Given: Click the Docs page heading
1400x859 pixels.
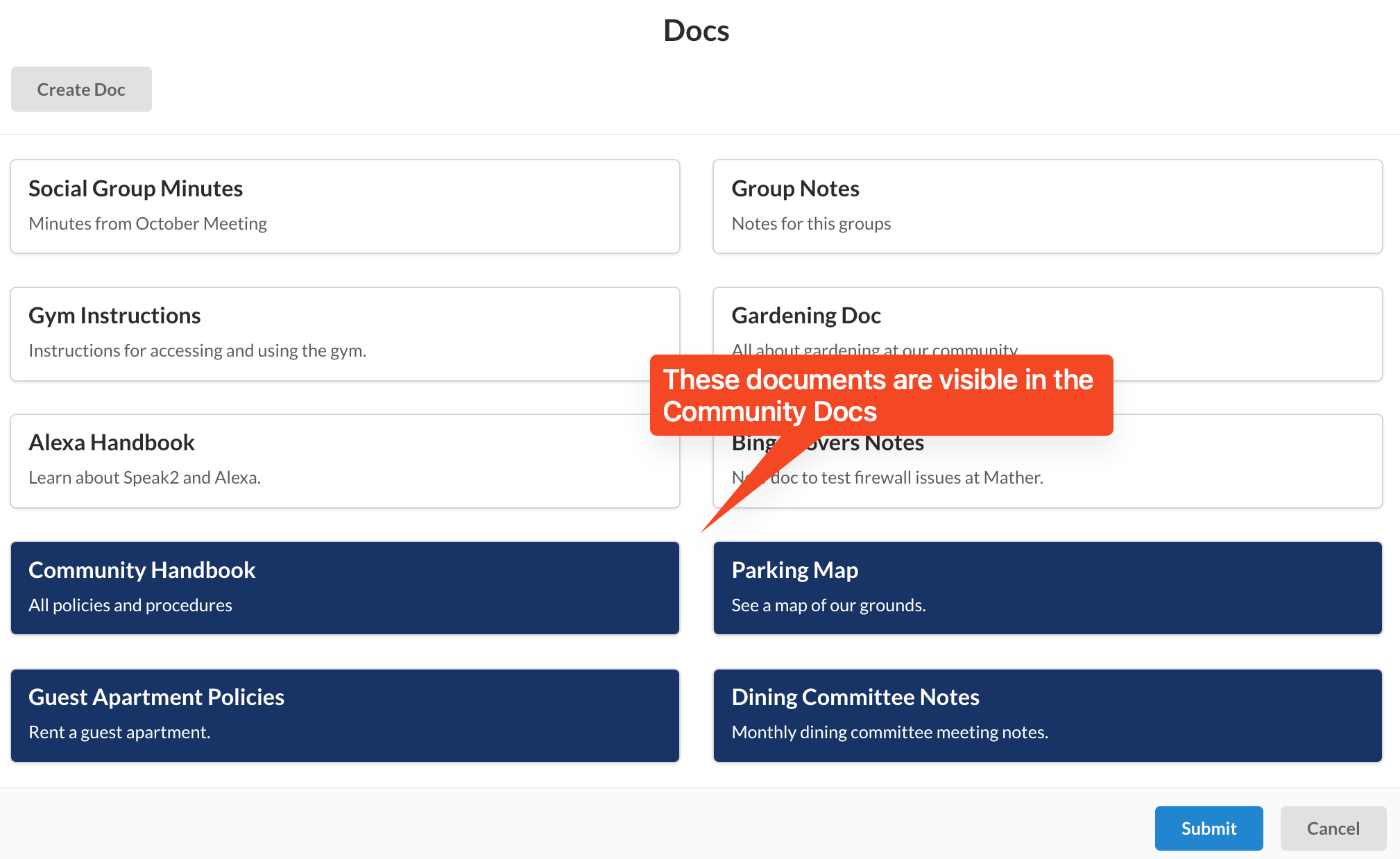Looking at the screenshot, I should tap(696, 31).
